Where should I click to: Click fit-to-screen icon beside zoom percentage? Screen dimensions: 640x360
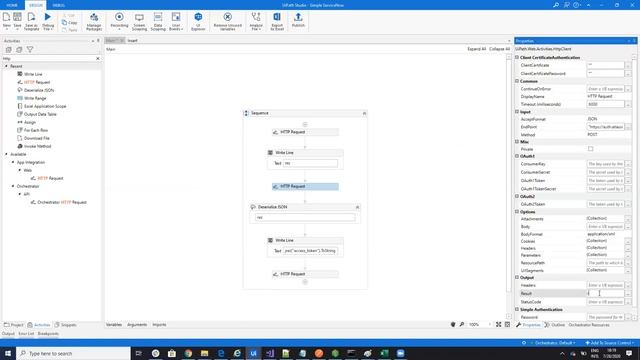pyautogui.click(x=498, y=324)
